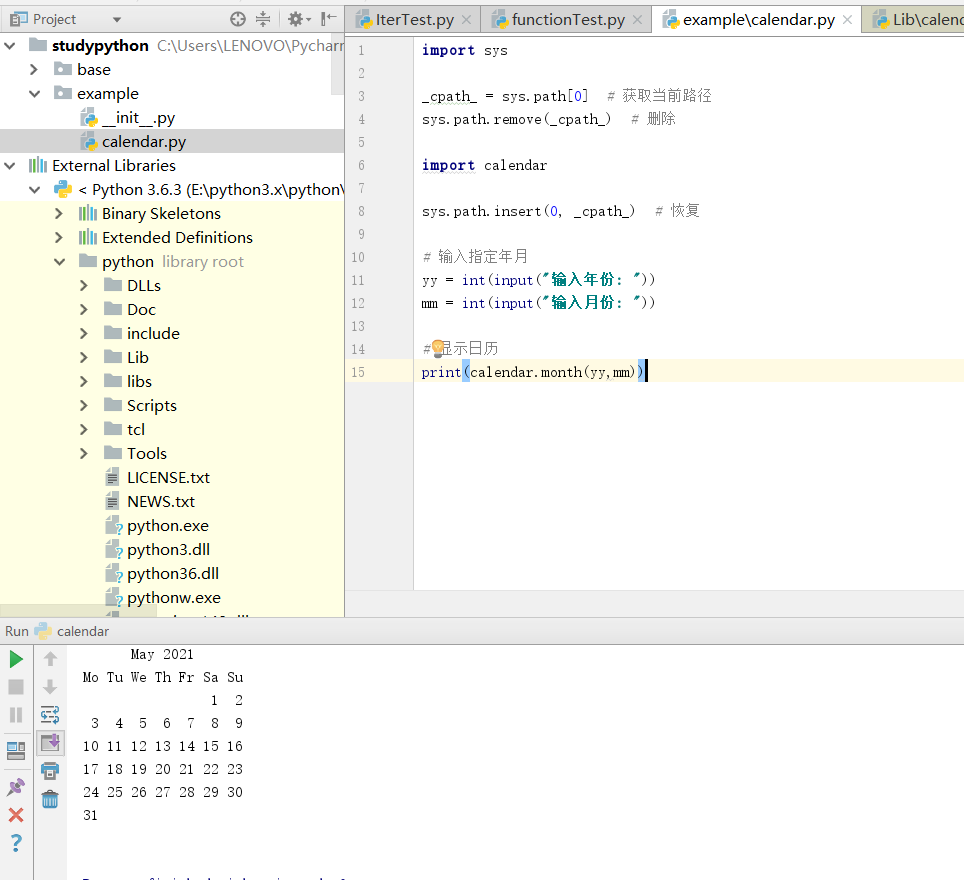Pause output in the Run console
964x880 pixels.
(x=16, y=715)
